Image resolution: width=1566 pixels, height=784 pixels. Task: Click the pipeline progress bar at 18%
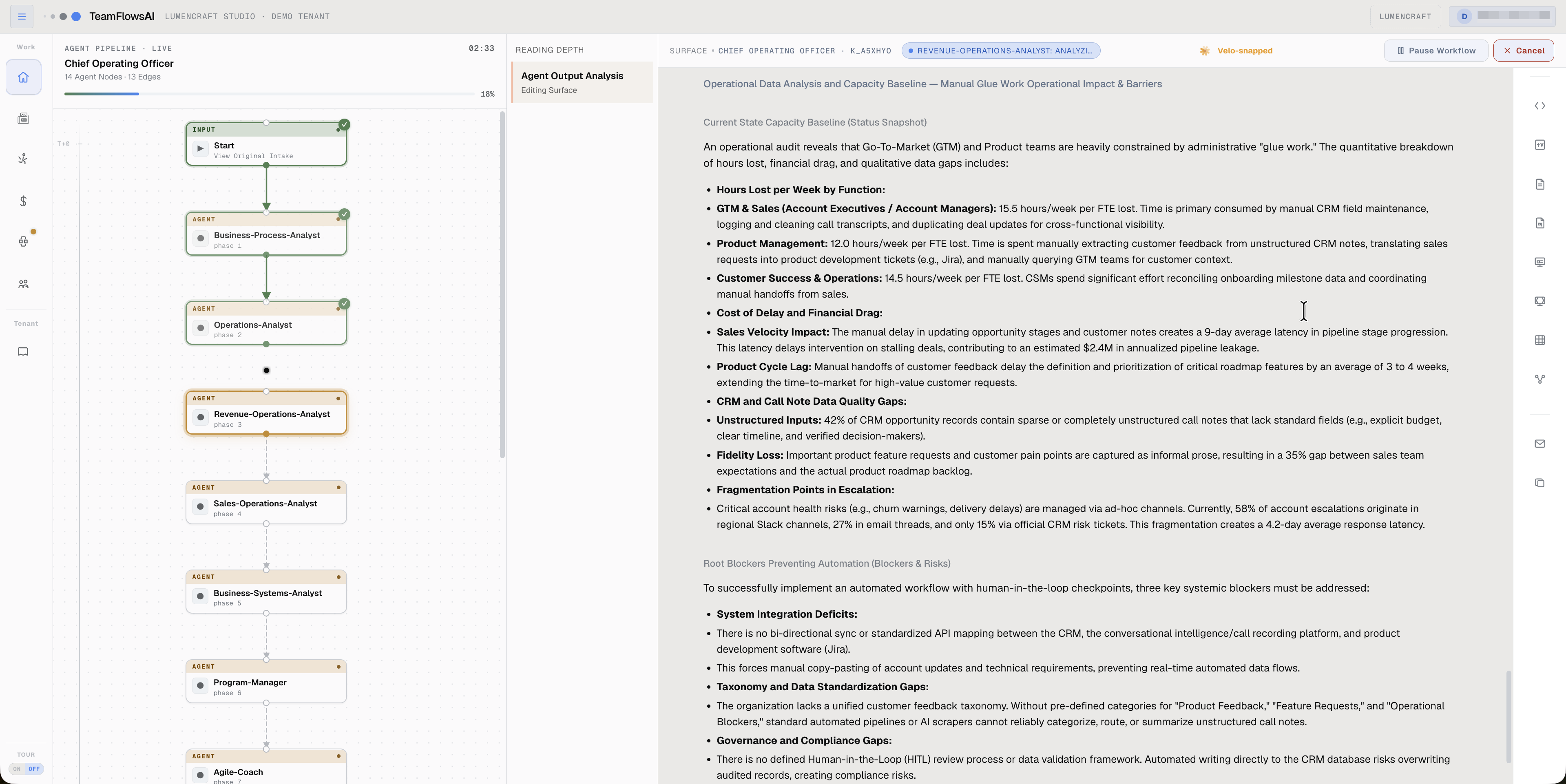(269, 94)
